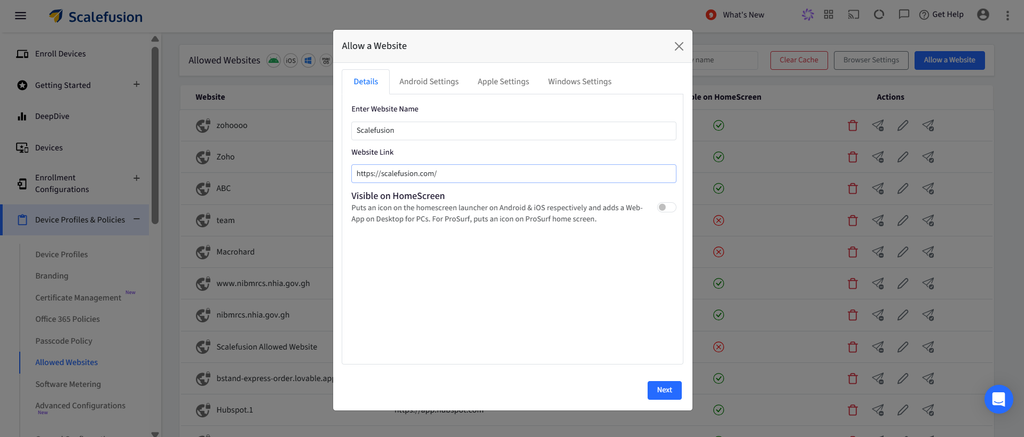Open the chat message icon in header

point(904,14)
